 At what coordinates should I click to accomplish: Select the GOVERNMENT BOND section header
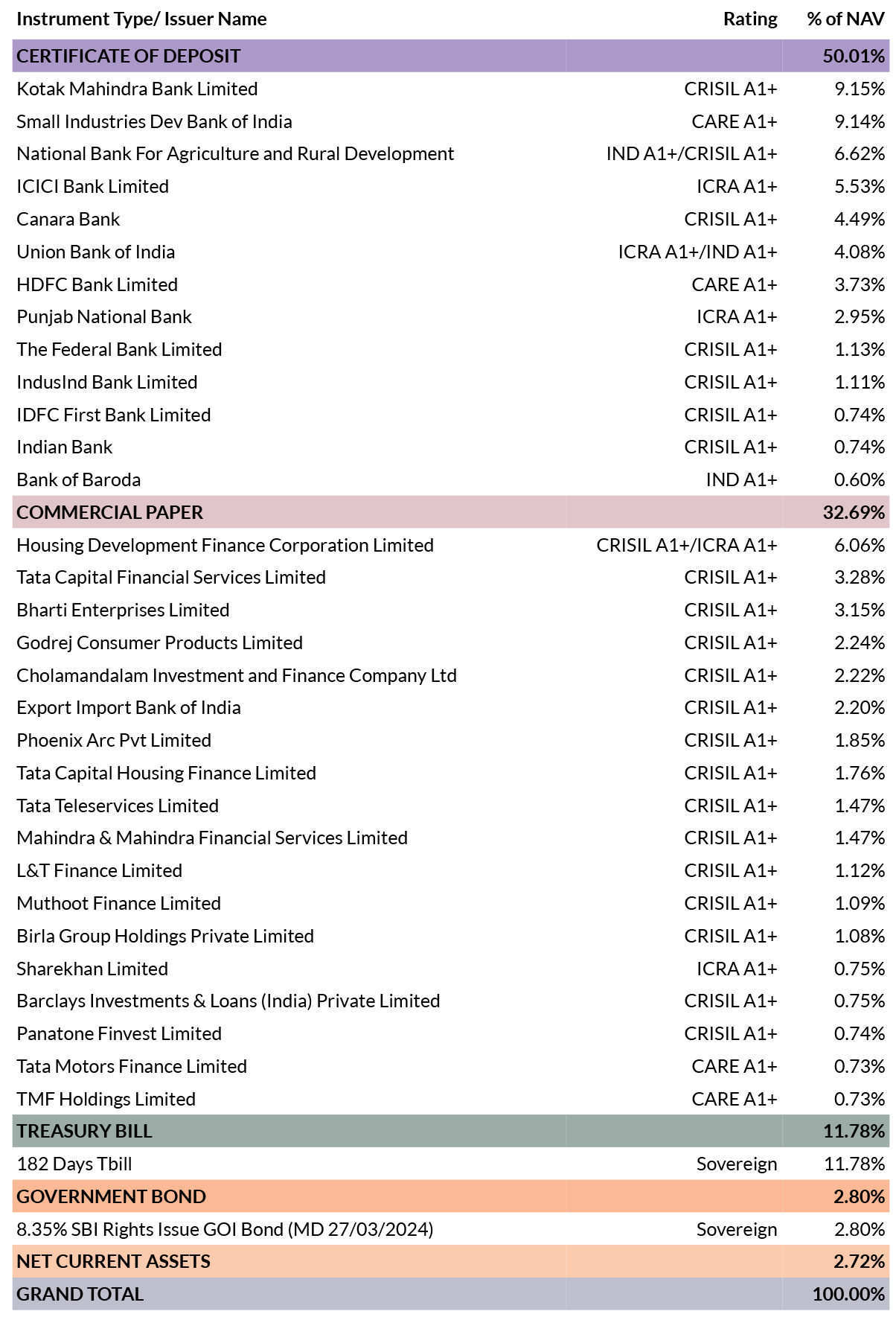(450, 1196)
